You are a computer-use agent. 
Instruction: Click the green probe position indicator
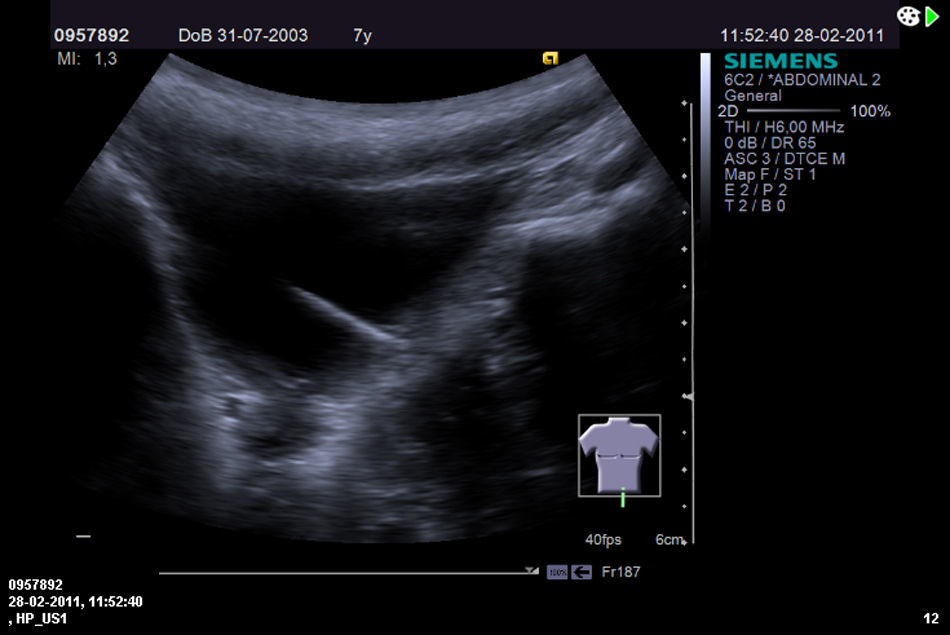(x=622, y=497)
